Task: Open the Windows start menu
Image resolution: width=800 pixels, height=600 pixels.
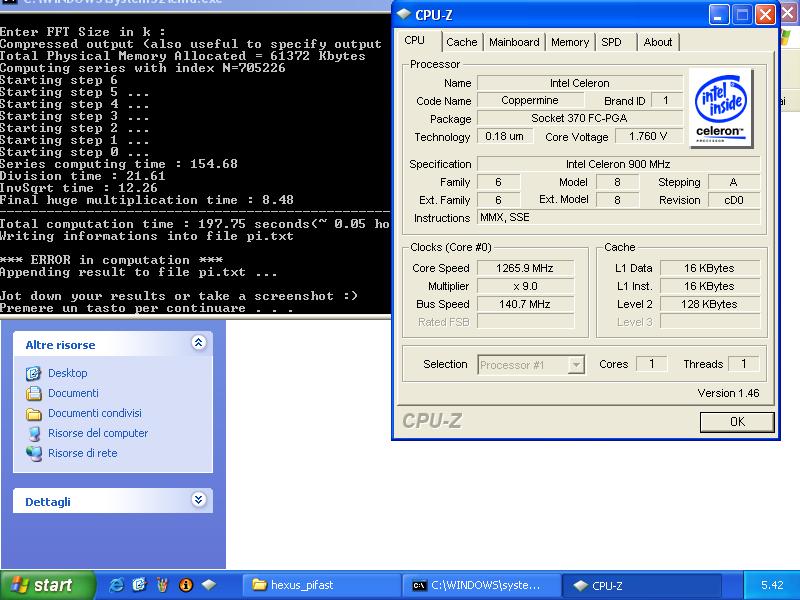Action: tap(47, 585)
